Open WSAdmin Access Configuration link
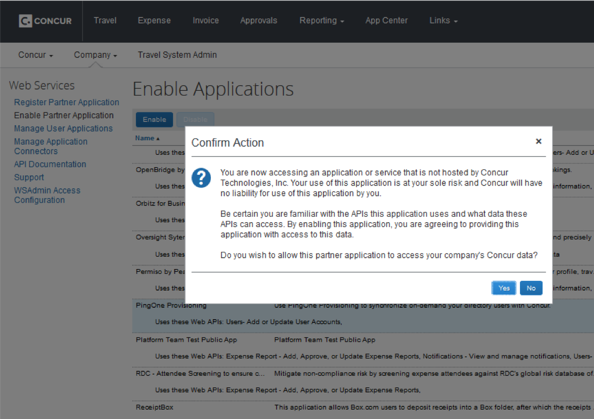Image resolution: width=594 pixels, height=419 pixels. coord(47,195)
